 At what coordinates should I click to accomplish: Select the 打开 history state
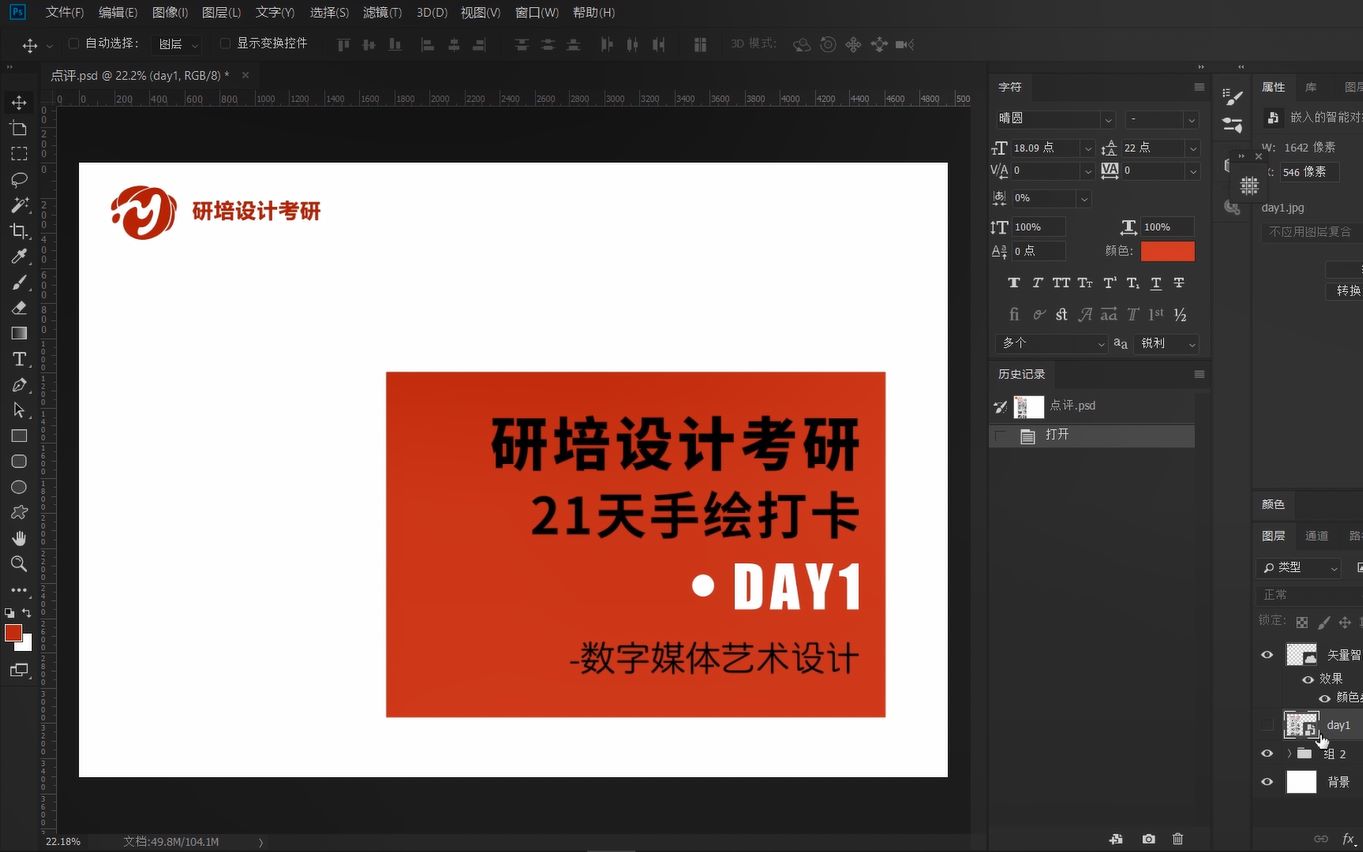tap(1092, 435)
